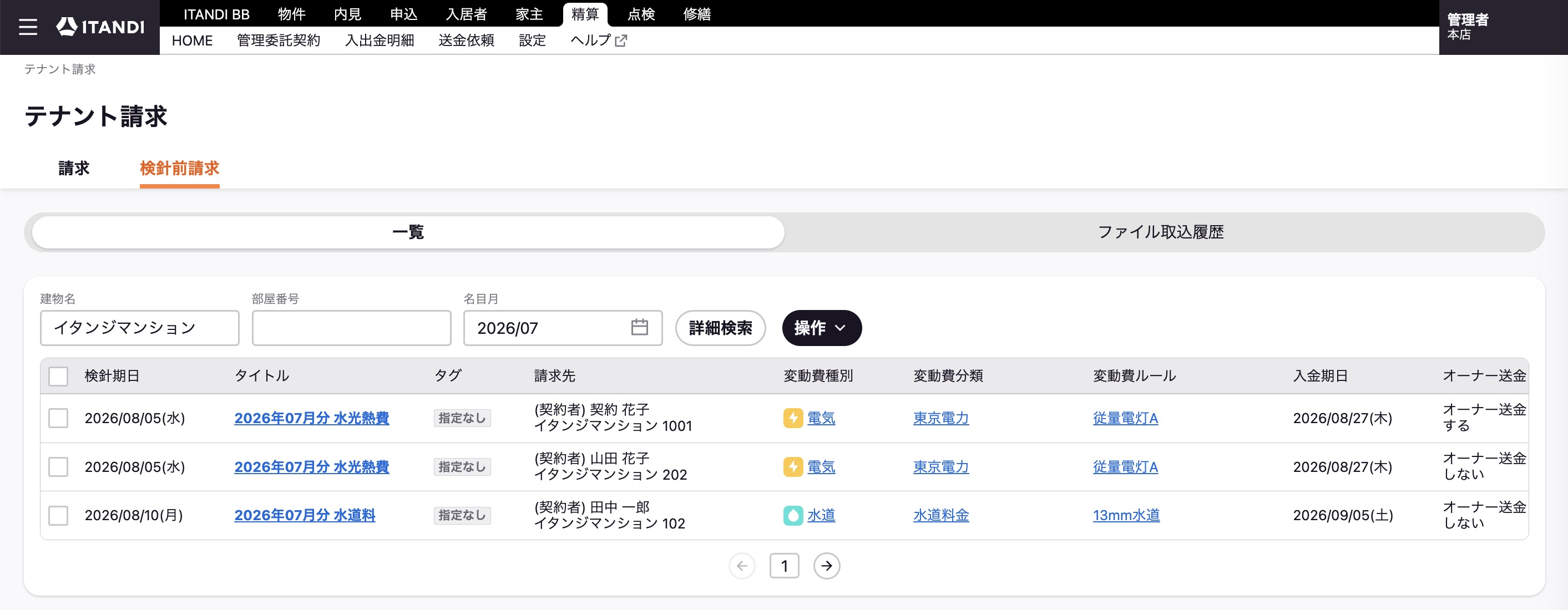Expand the 操作 dropdown
The width and height of the screenshot is (1568, 610).
click(x=821, y=328)
